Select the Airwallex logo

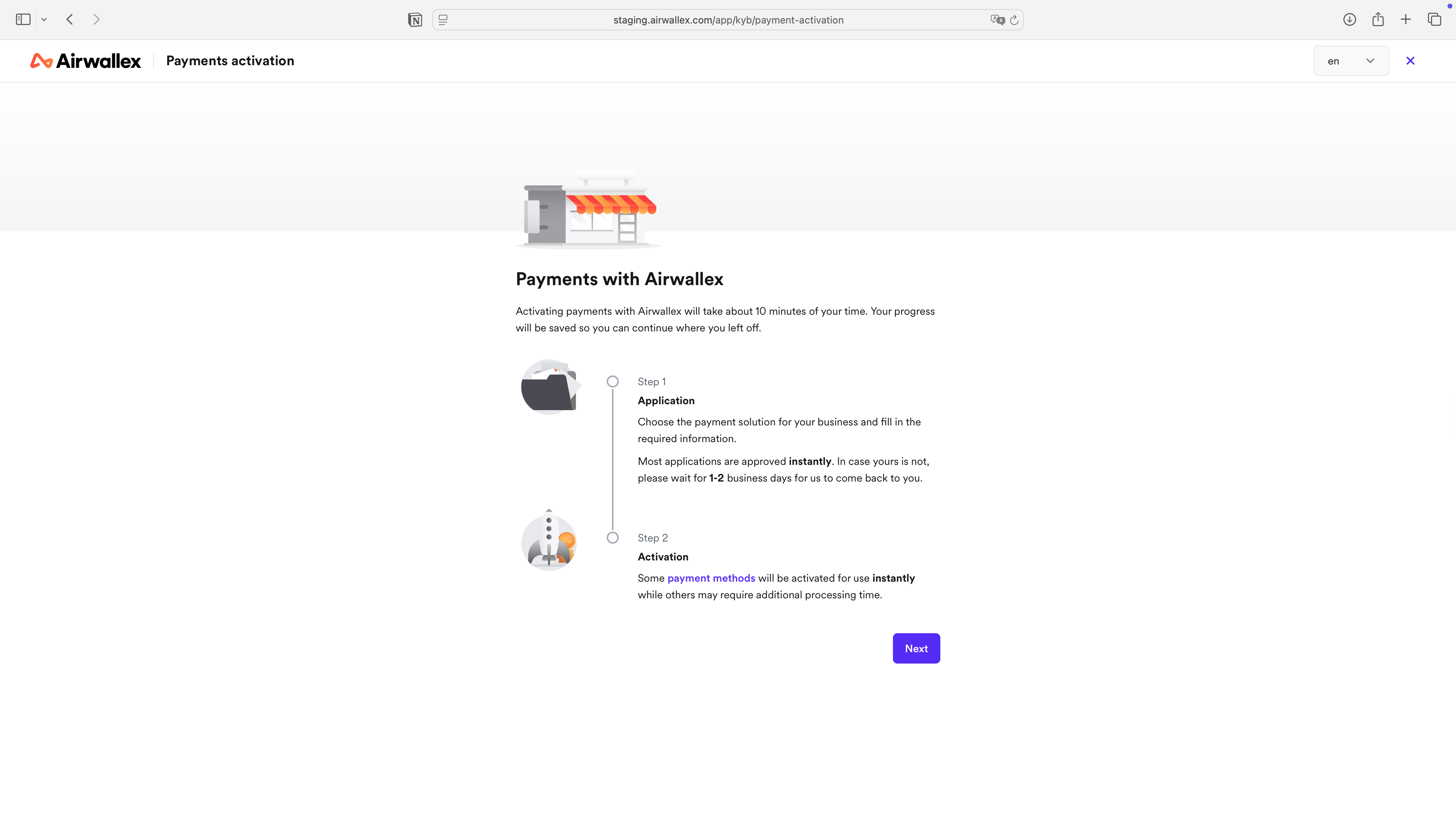(x=85, y=61)
